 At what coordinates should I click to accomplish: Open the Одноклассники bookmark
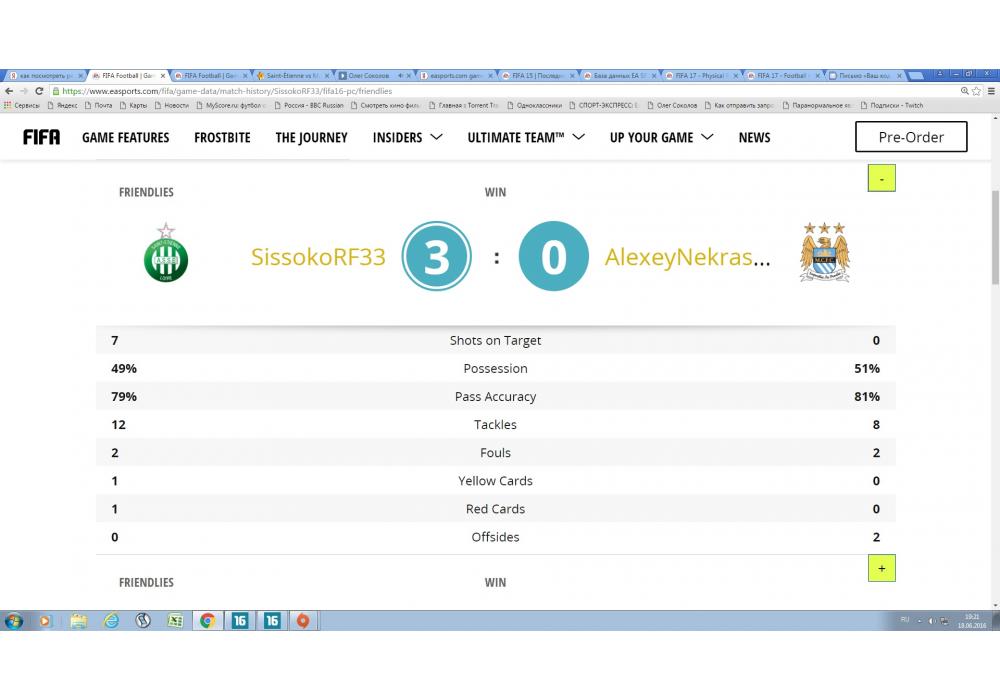(x=534, y=105)
